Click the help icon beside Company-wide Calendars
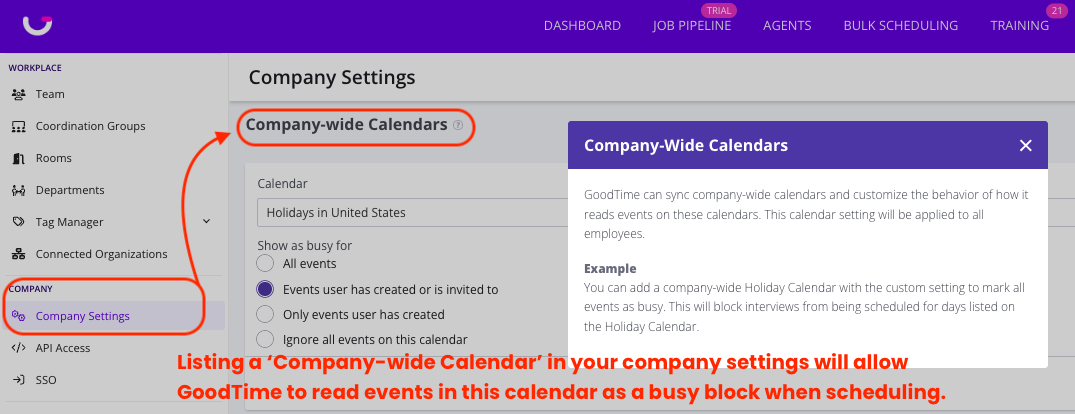The image size is (1075, 414). pos(458,125)
